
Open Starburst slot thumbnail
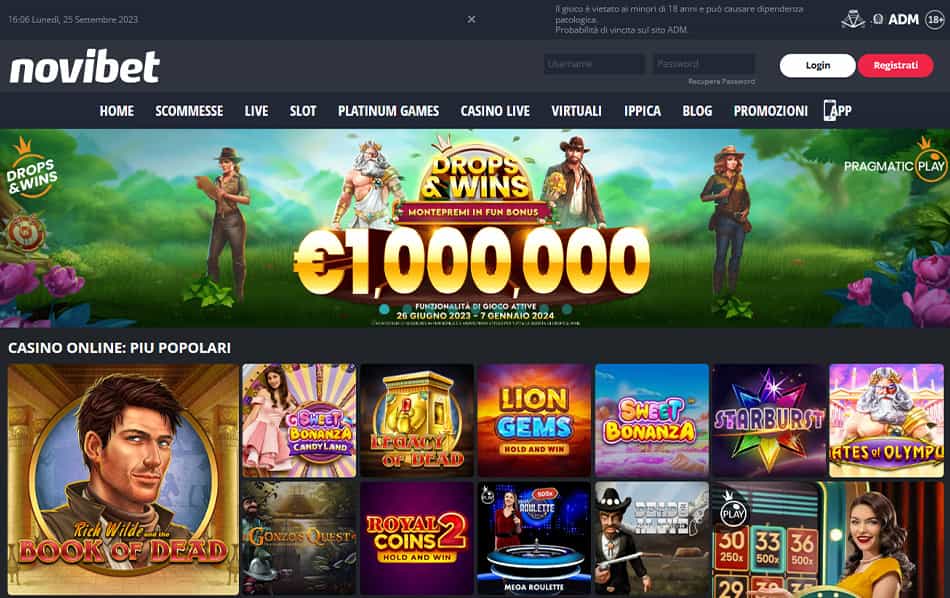[769, 420]
